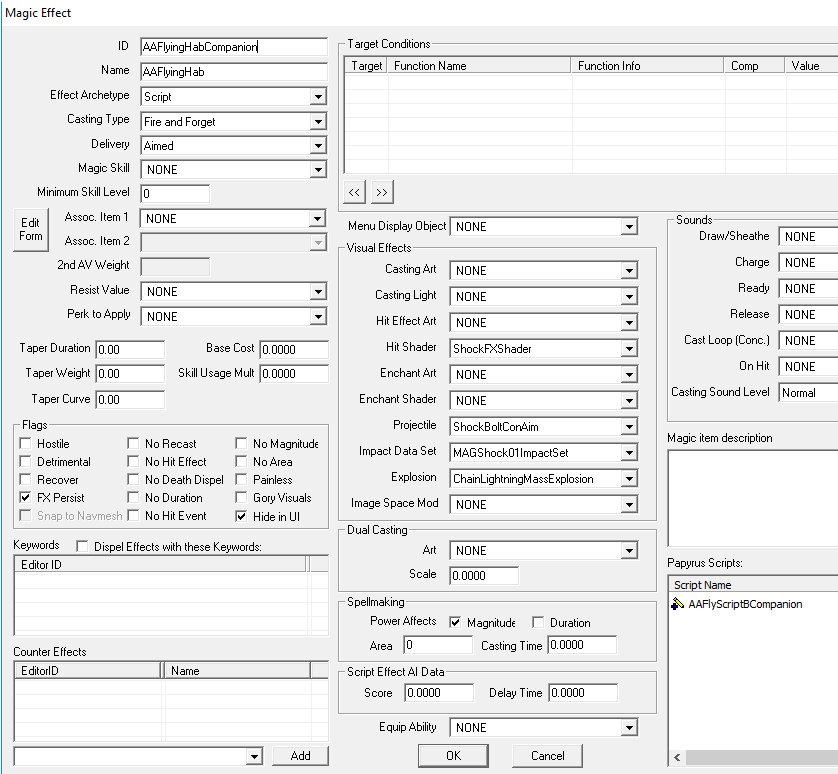Click the AAFlyScriptBCompanion script icon

point(678,604)
